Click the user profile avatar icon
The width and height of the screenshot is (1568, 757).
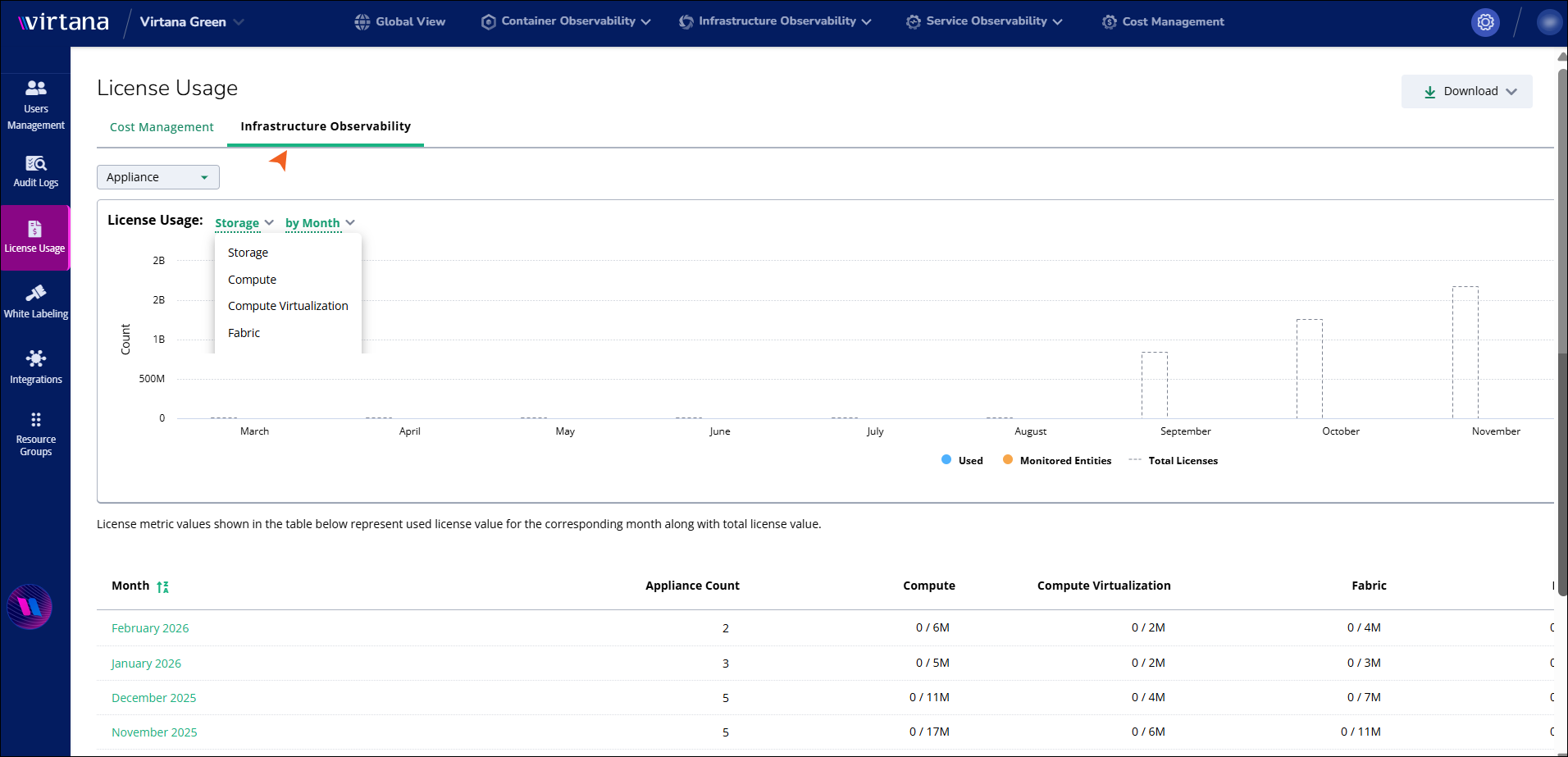coord(1548,22)
